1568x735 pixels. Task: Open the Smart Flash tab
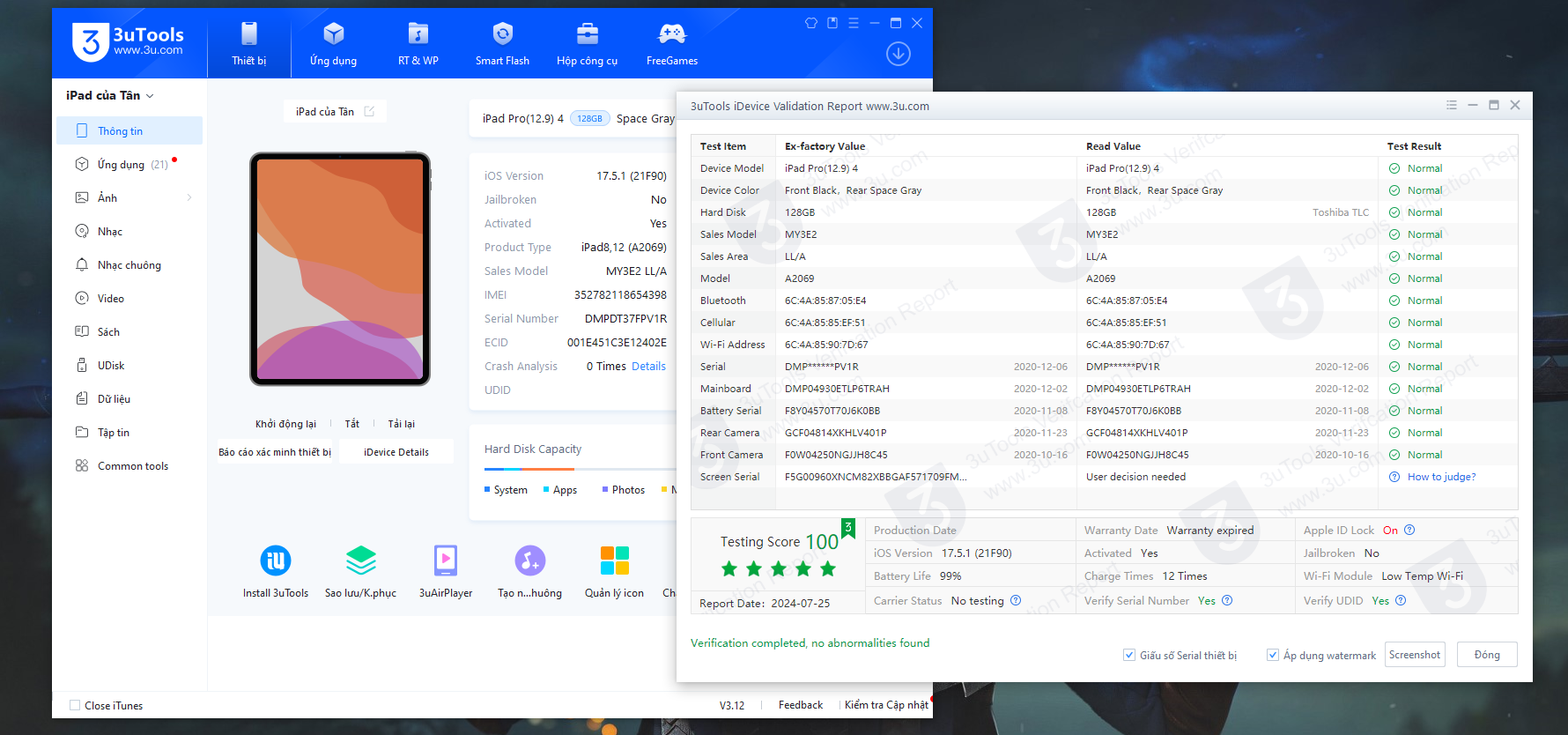(502, 43)
